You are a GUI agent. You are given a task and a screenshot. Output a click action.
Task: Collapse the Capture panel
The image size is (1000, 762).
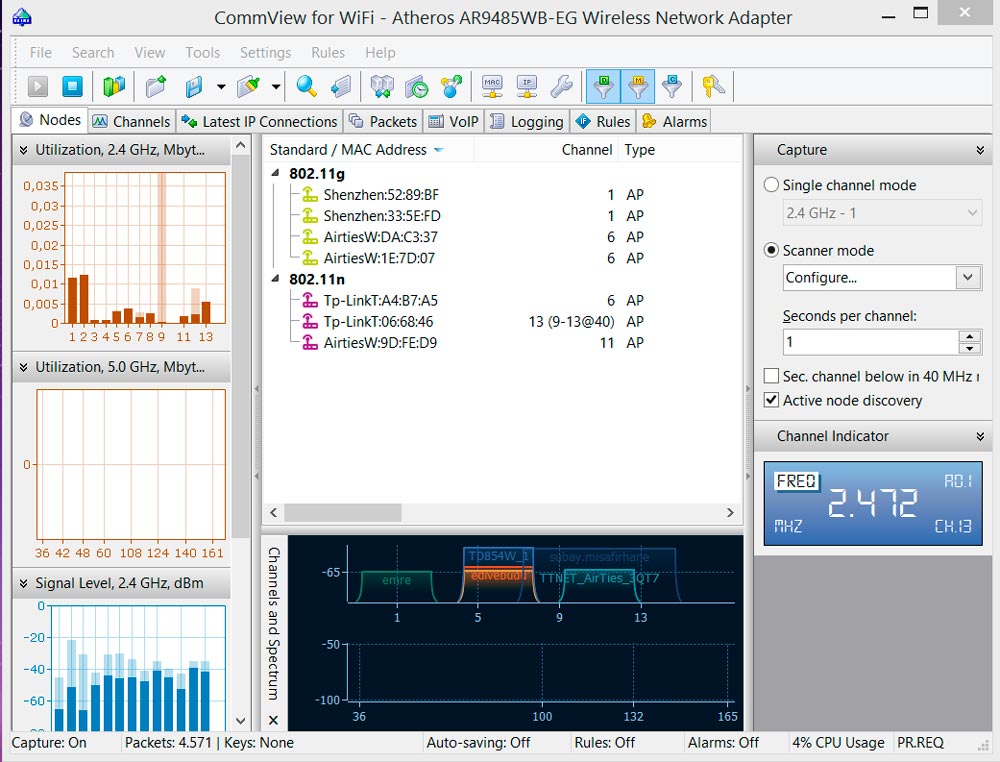coord(980,150)
